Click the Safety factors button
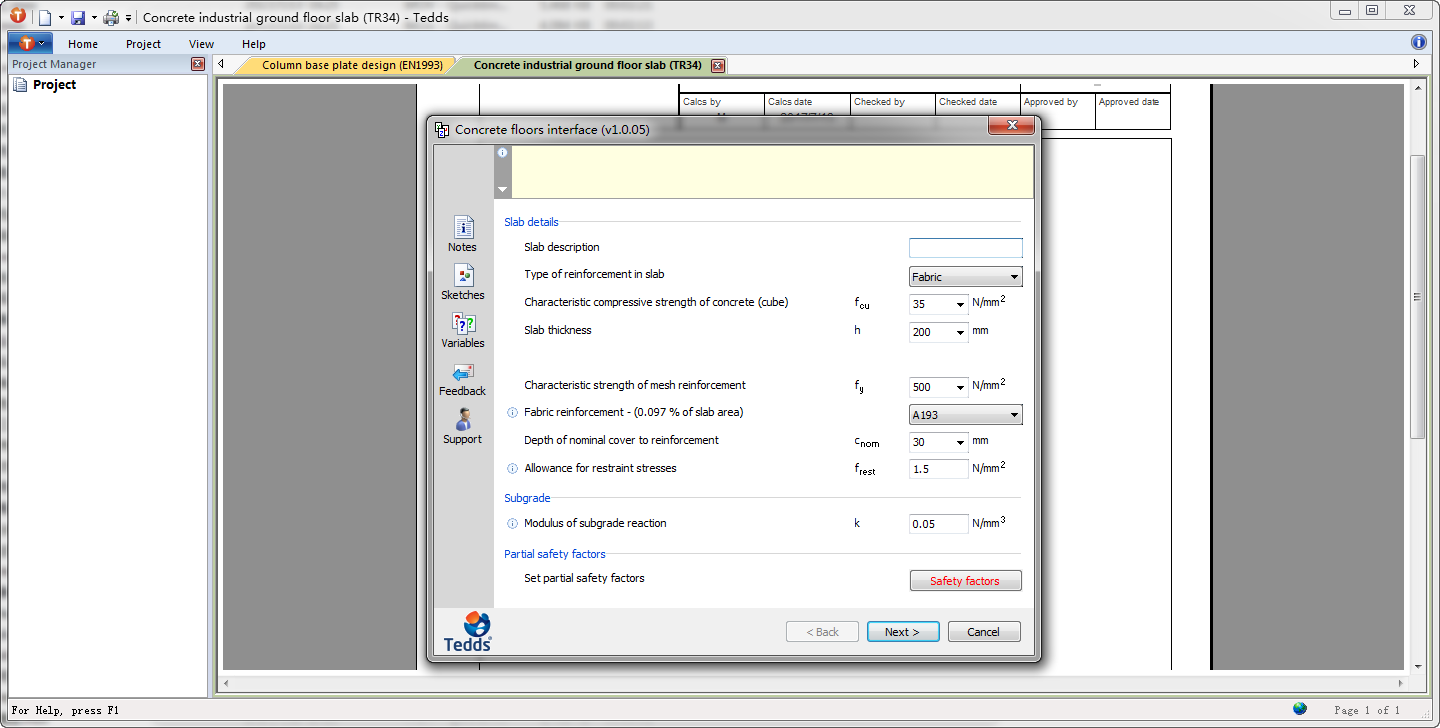The width and height of the screenshot is (1440, 728). [966, 581]
